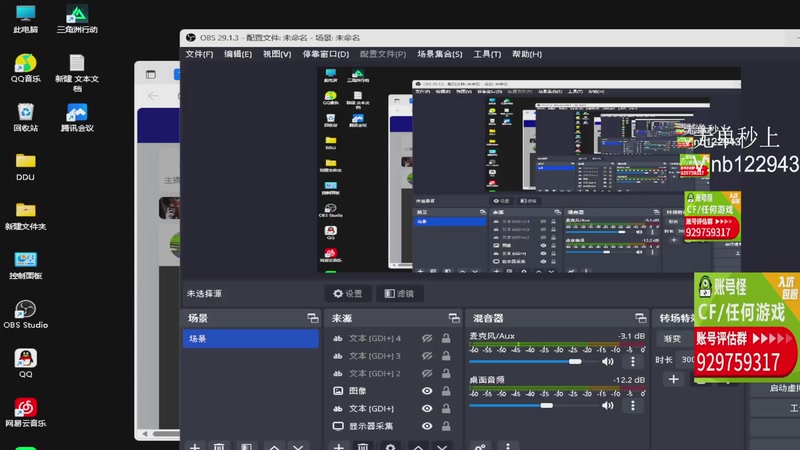800x450 pixels.
Task: Toggle lock on 文本 (GDI+) source
Action: [446, 408]
